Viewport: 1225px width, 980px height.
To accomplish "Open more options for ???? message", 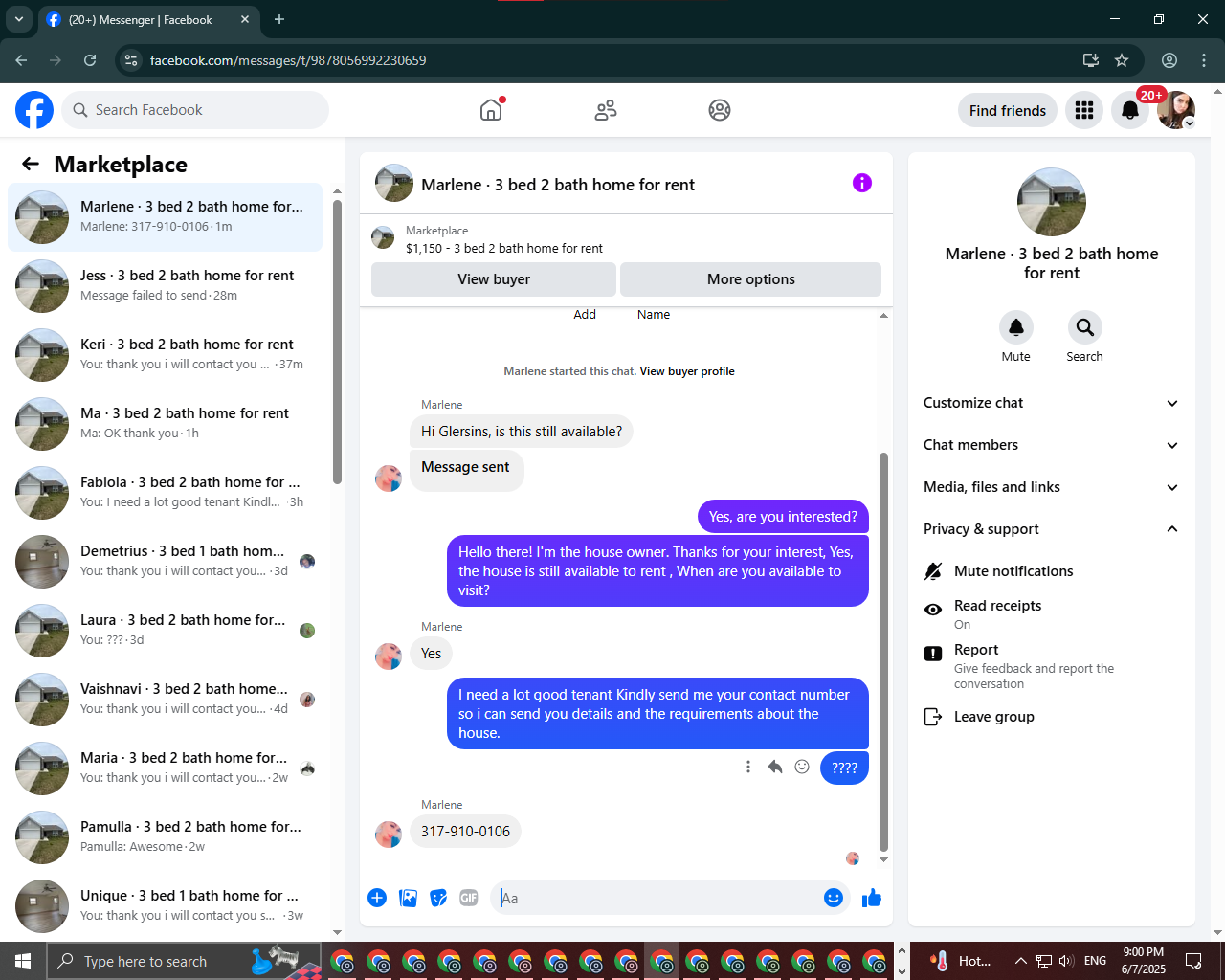I will click(748, 767).
